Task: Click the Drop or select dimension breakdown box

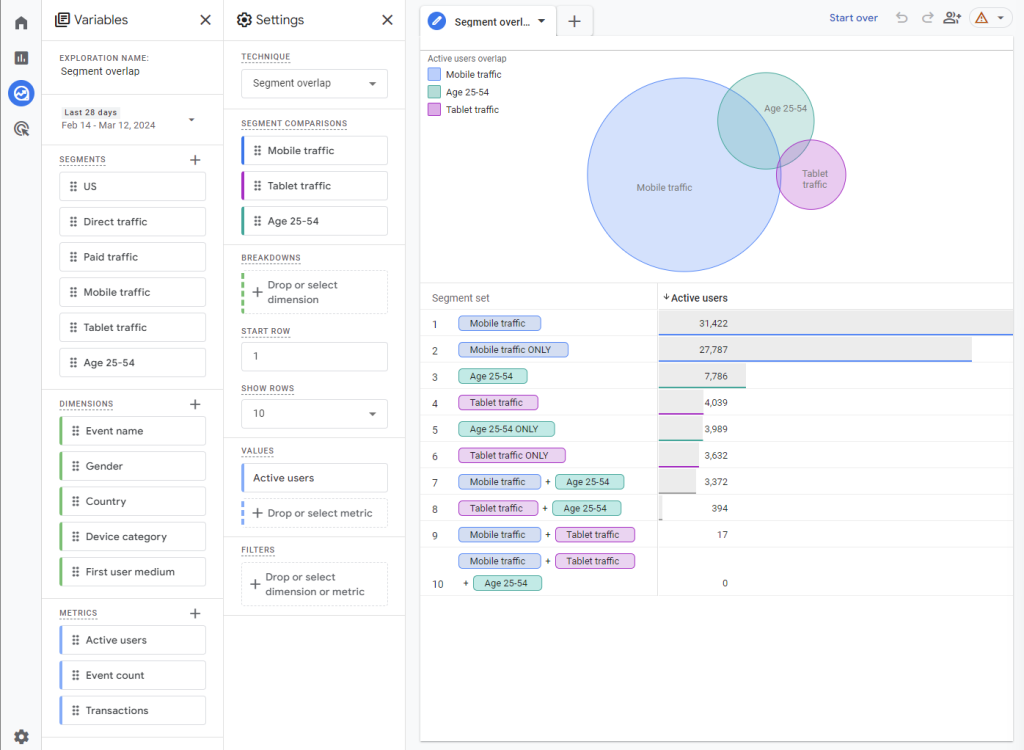Action: (314, 293)
